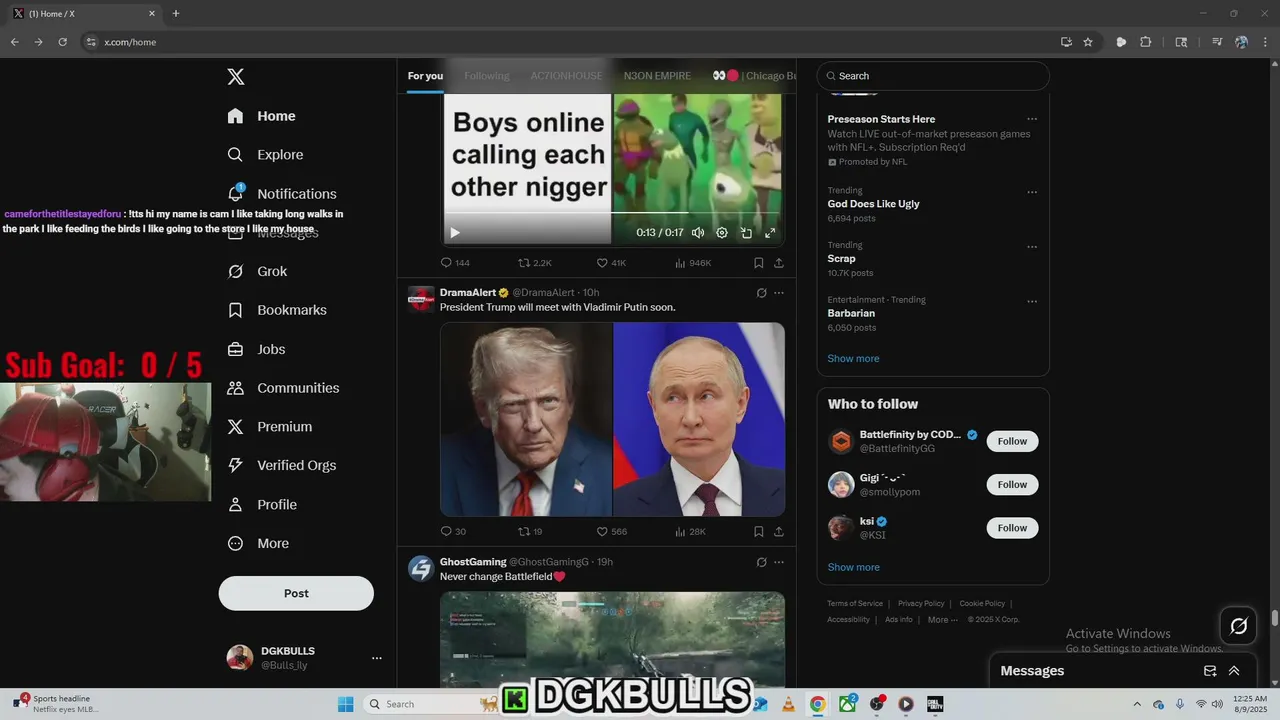Open more options on DramaAlert post
Image resolution: width=1280 pixels, height=720 pixels.
pyautogui.click(x=779, y=293)
